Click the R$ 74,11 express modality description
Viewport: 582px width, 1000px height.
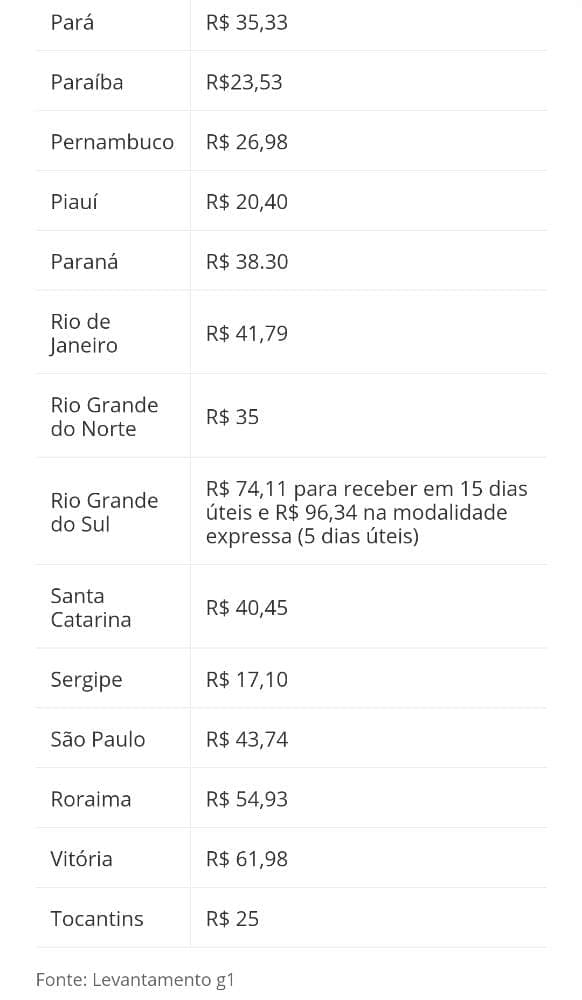click(x=367, y=512)
